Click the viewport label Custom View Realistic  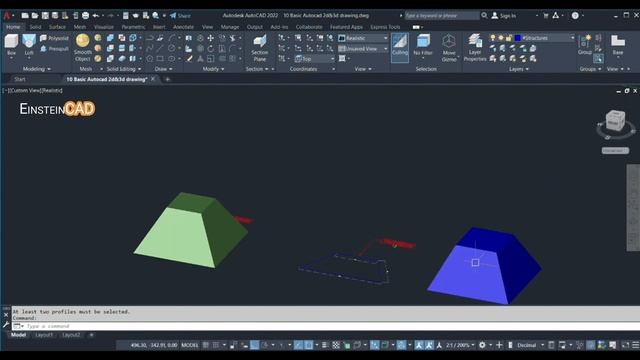point(34,91)
